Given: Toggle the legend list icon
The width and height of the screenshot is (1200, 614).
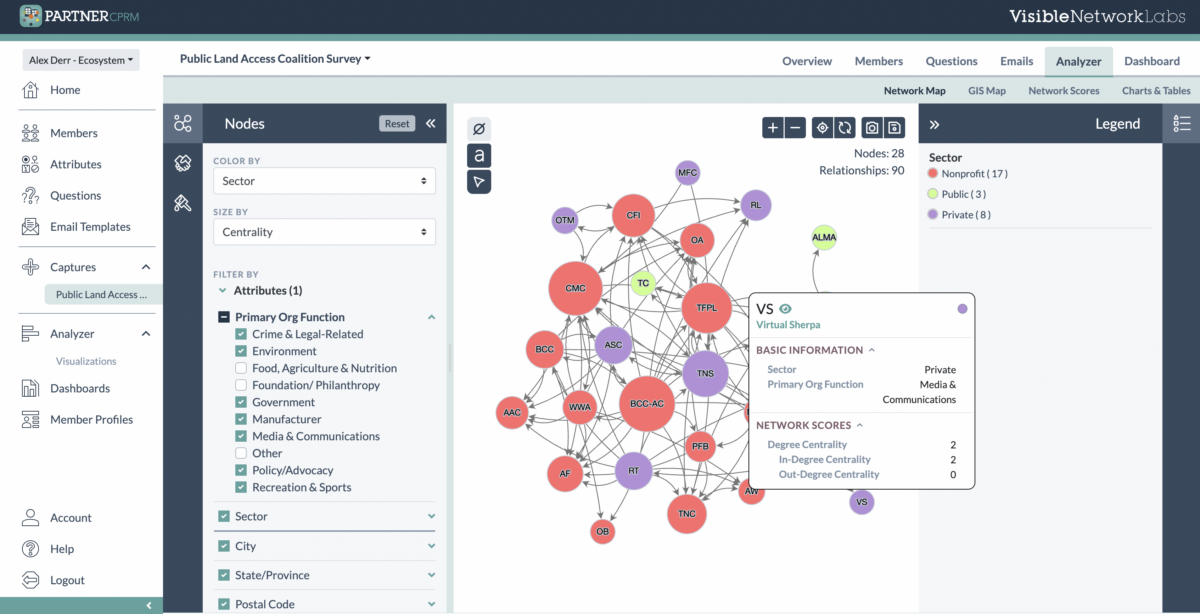Looking at the screenshot, I should coord(1182,123).
